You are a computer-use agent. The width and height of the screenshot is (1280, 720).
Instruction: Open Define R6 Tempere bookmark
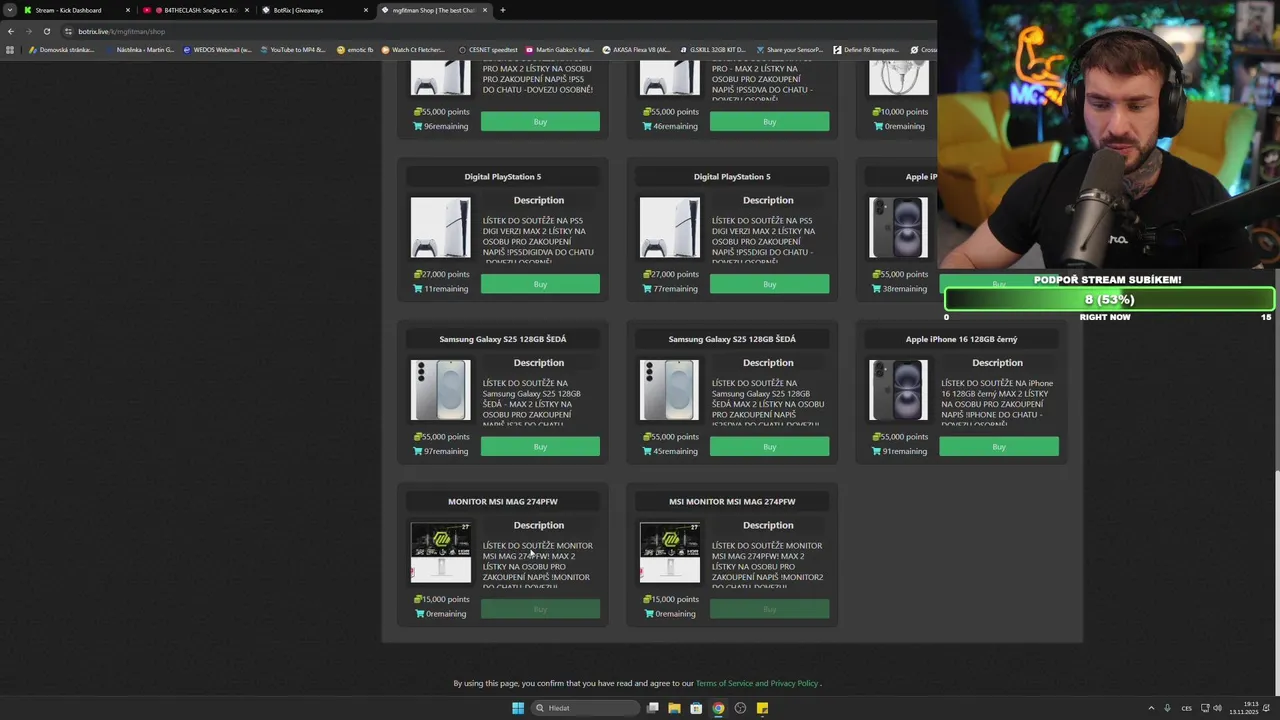pos(866,49)
